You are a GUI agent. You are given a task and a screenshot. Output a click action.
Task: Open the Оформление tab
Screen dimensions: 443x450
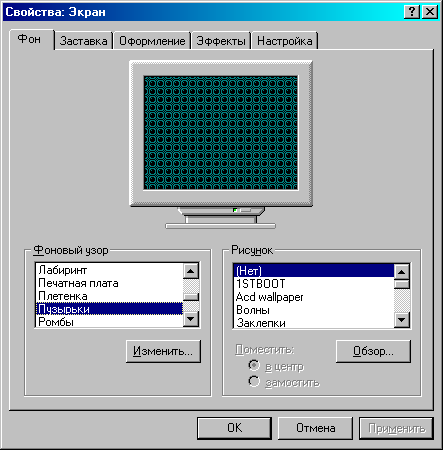click(x=152, y=41)
